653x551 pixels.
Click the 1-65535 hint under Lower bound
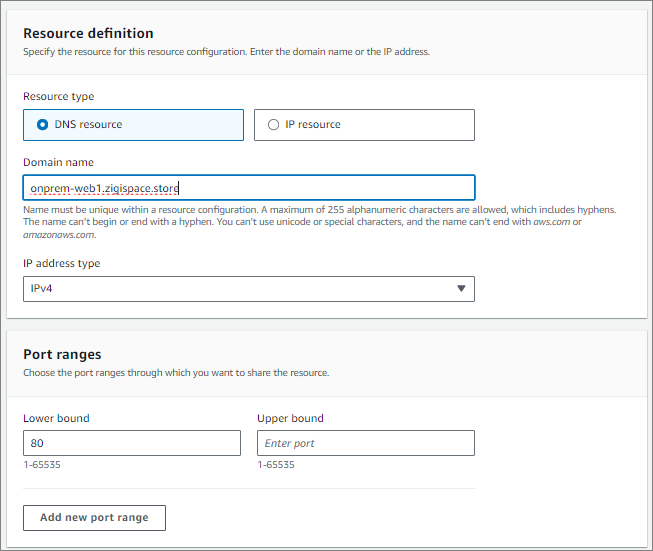[x=42, y=465]
